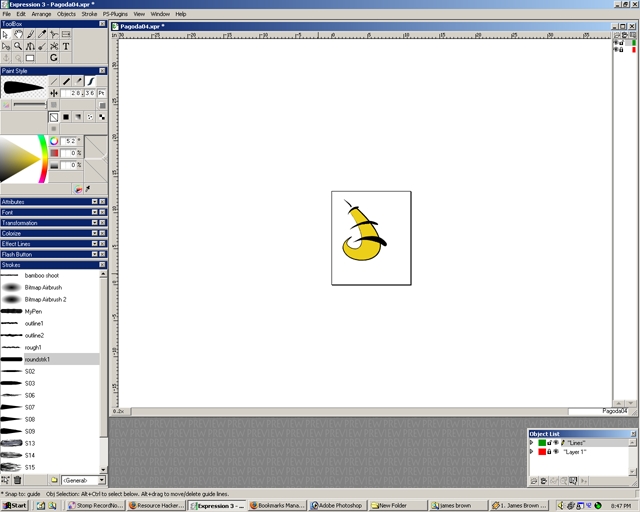
Task: Click the hue angle value field
Action: coord(69,141)
